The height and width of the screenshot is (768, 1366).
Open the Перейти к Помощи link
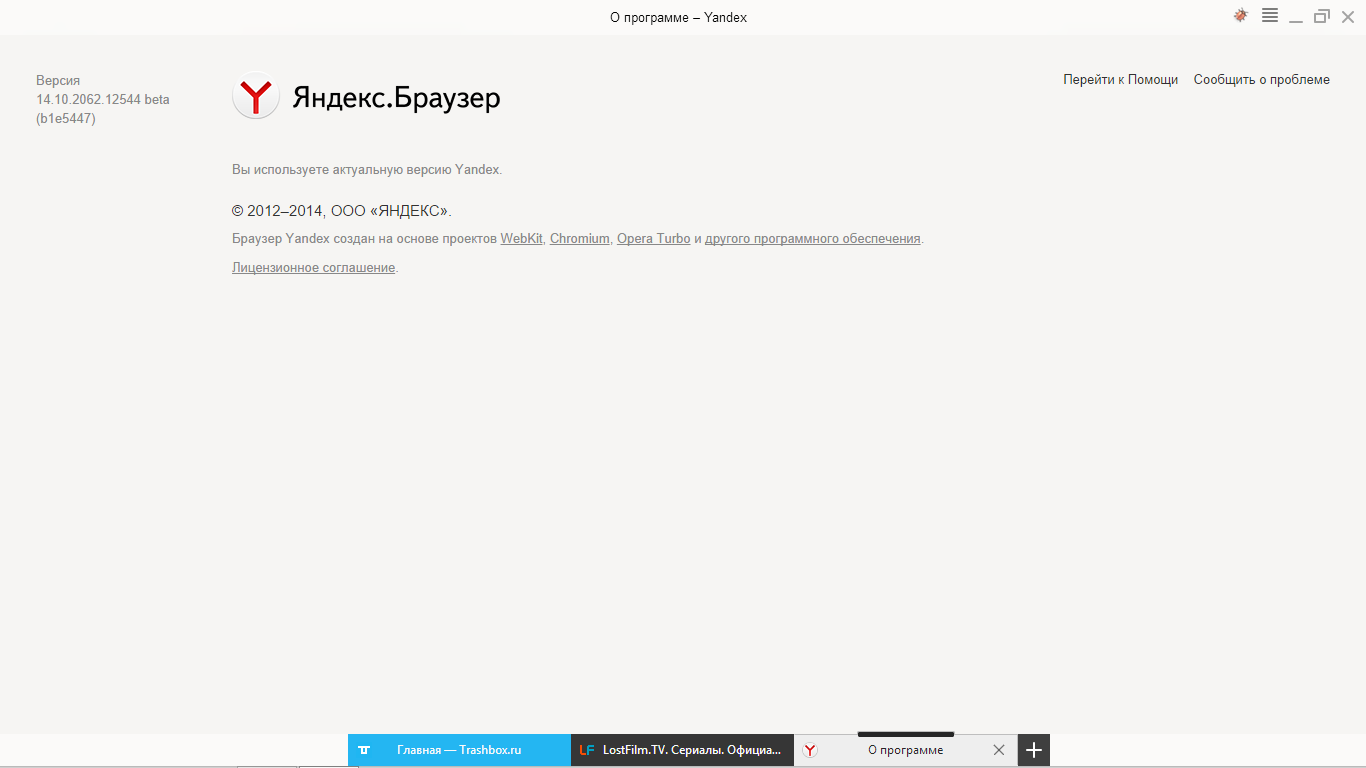click(1120, 80)
